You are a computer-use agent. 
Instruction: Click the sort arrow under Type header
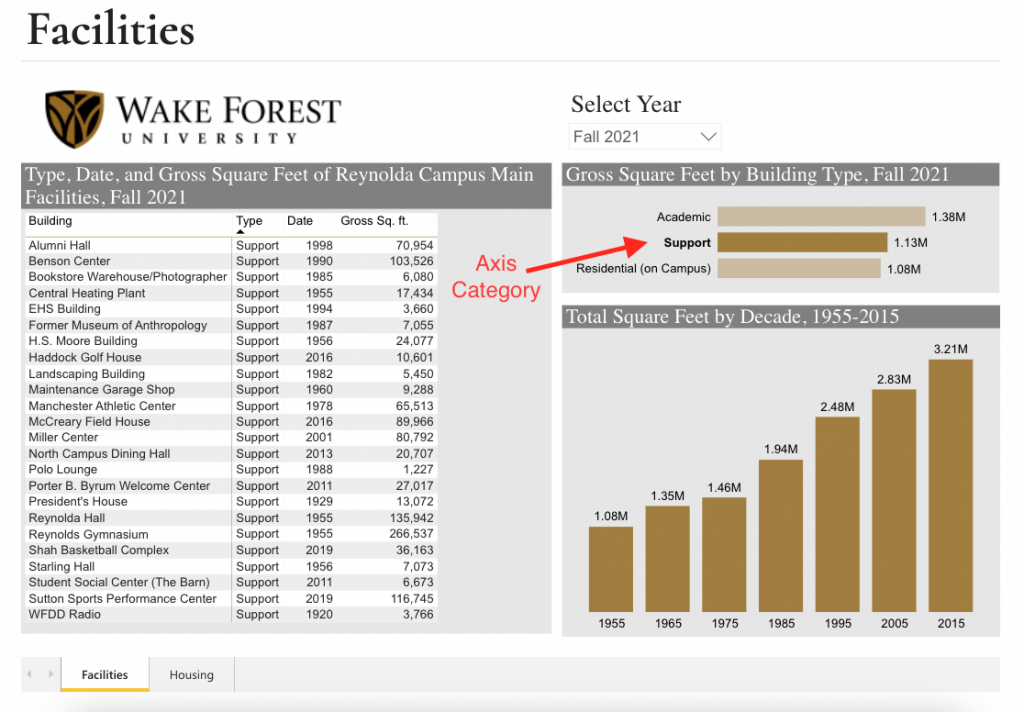click(x=240, y=232)
